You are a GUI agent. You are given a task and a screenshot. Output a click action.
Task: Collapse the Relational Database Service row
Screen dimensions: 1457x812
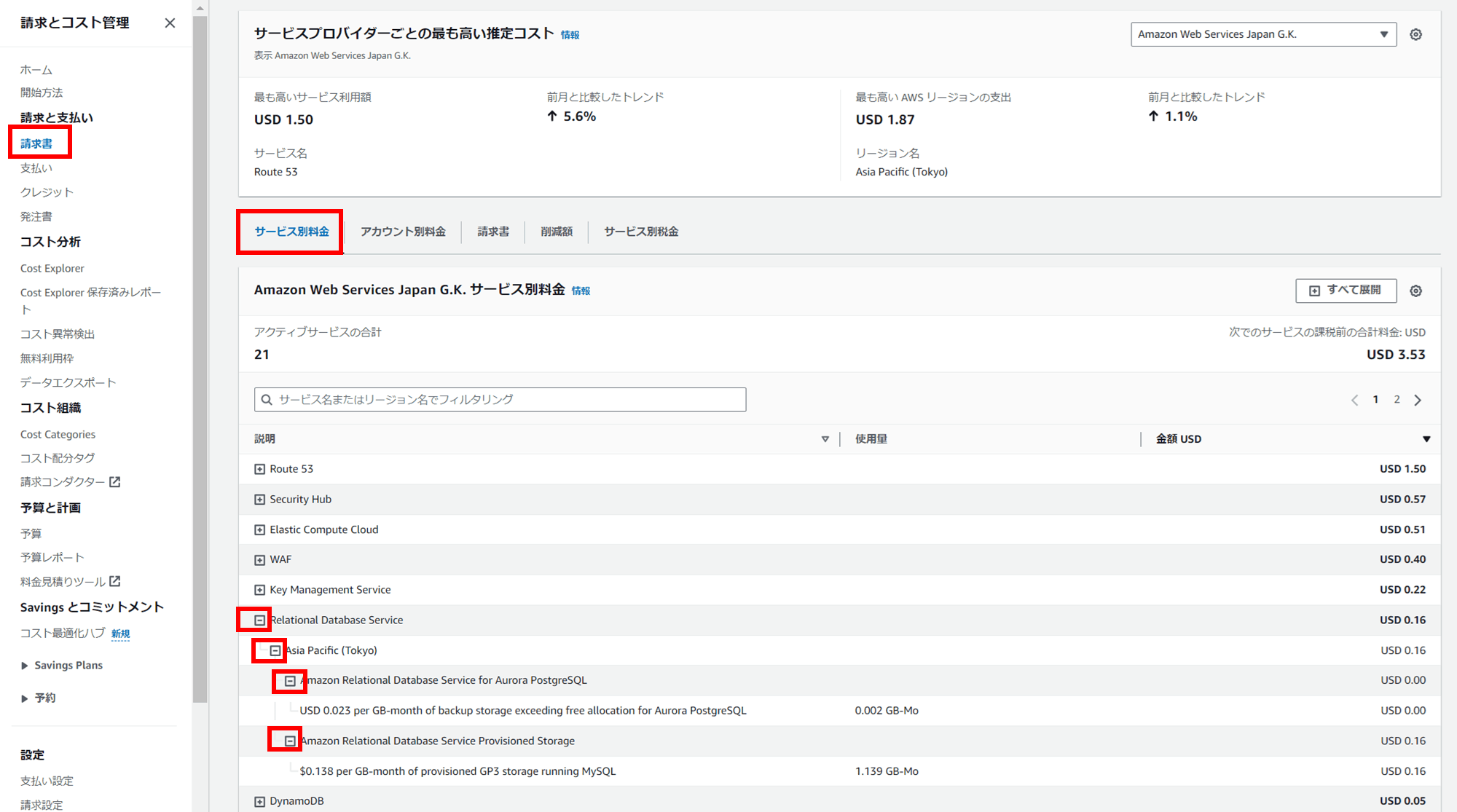click(259, 620)
